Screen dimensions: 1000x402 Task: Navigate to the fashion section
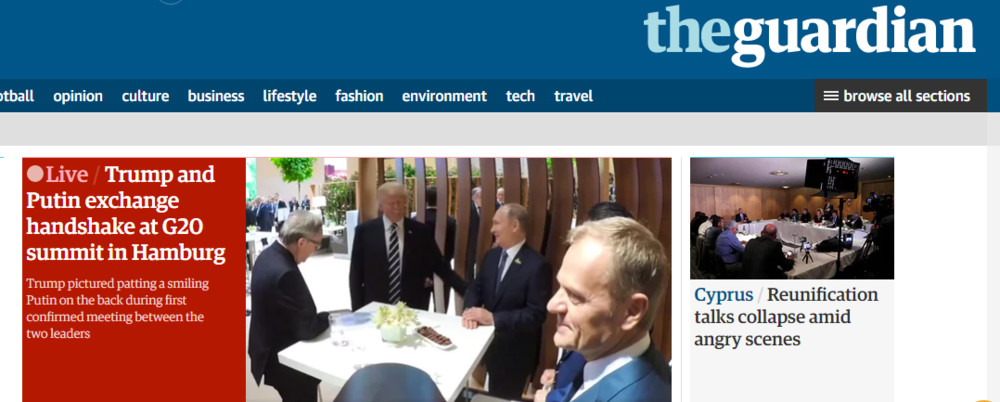(x=359, y=96)
